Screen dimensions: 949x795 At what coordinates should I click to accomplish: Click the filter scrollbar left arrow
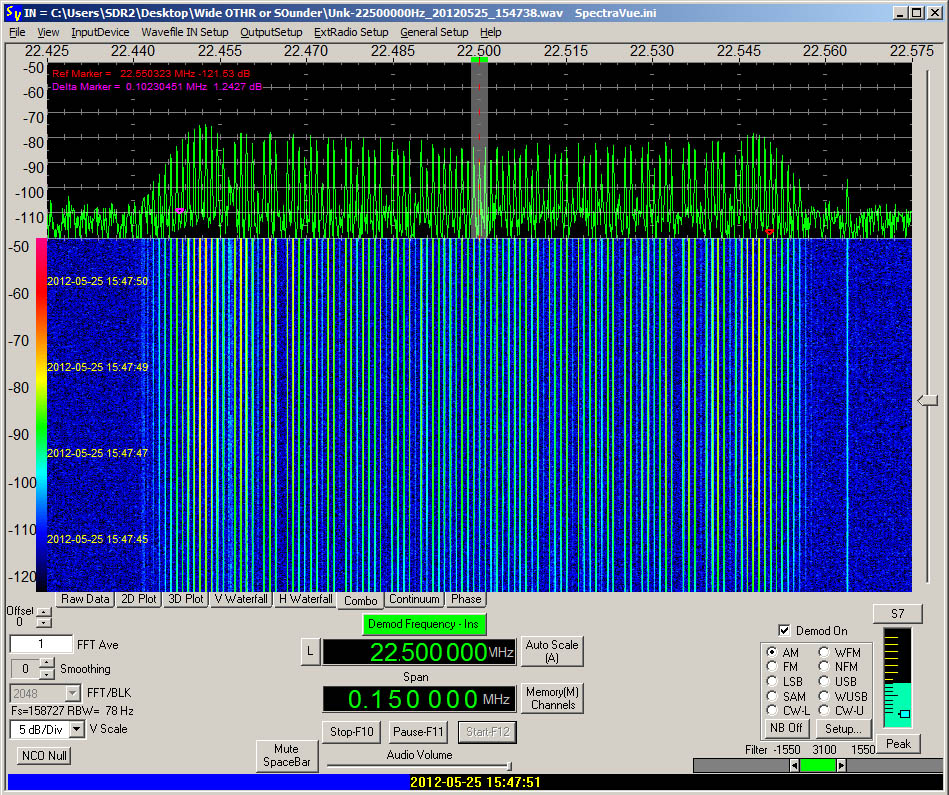coord(794,765)
